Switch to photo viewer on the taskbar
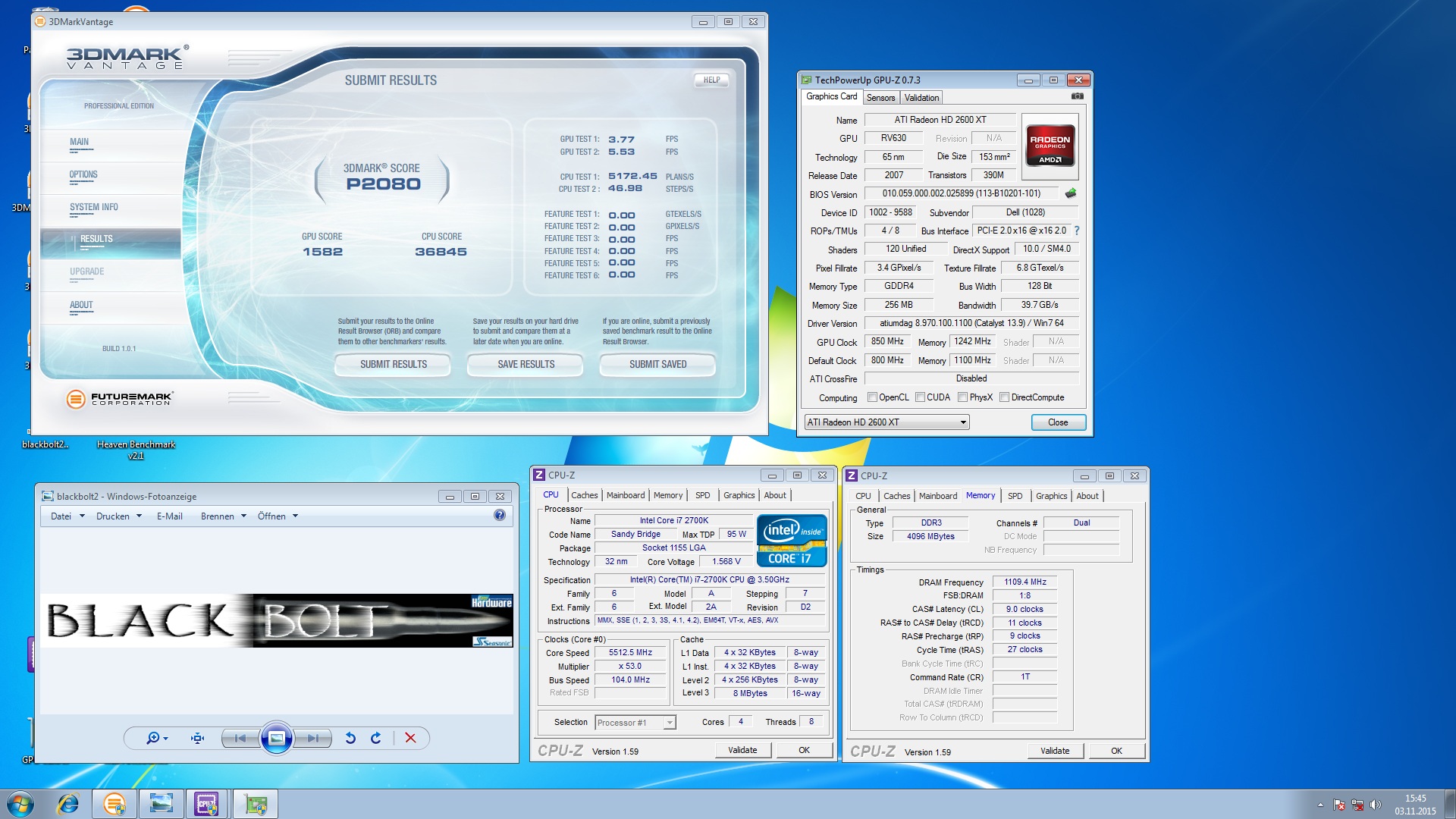1456x819 pixels. click(x=162, y=804)
